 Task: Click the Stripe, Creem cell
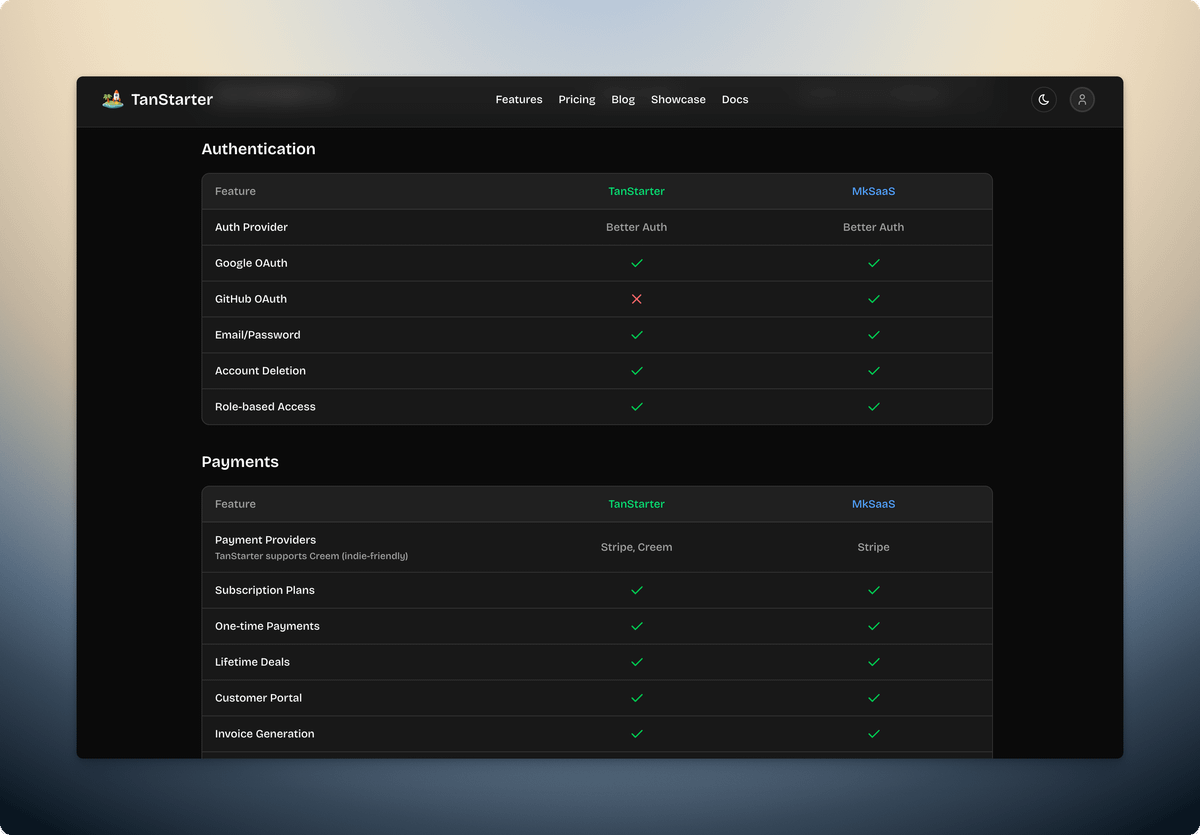(x=637, y=547)
